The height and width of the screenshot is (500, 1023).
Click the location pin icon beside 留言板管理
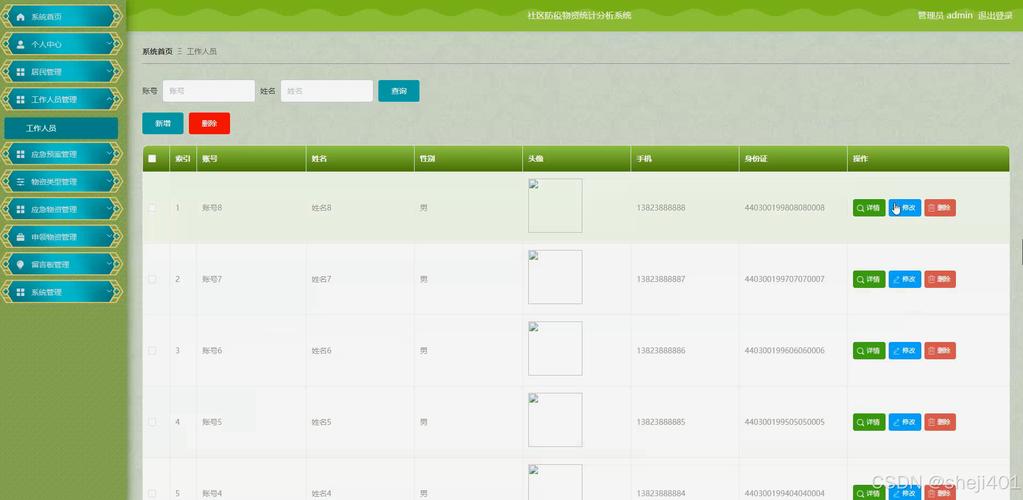20,264
